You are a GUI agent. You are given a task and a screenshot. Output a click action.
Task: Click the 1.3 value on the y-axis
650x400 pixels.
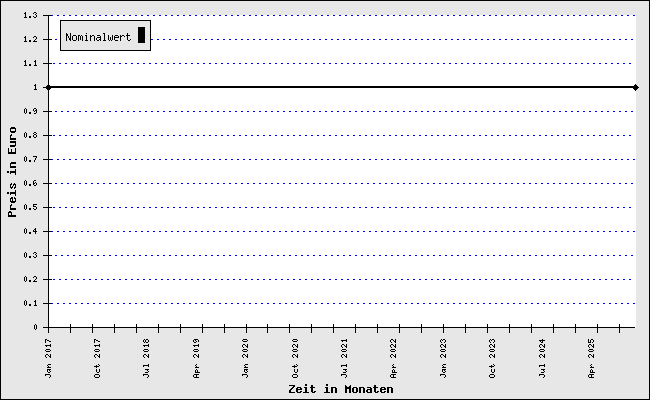pyautogui.click(x=37, y=16)
